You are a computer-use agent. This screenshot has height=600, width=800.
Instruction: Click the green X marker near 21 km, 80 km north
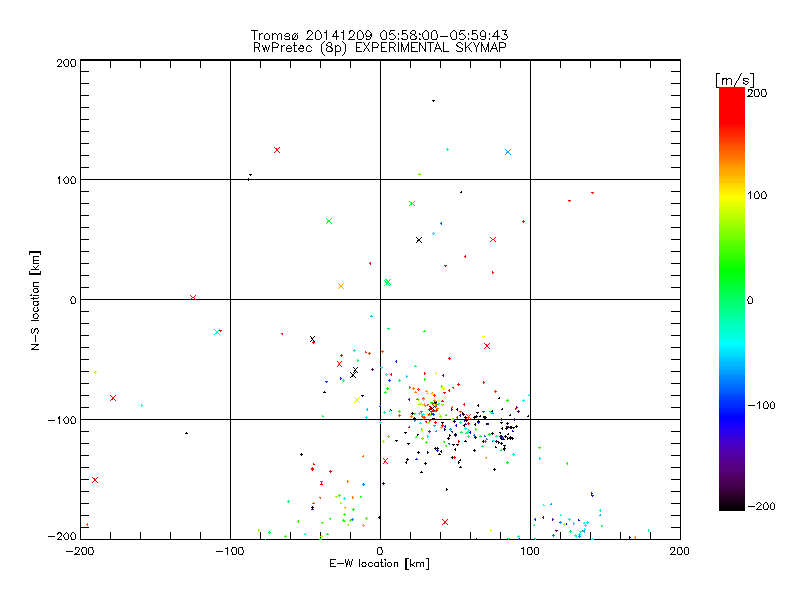click(412, 204)
